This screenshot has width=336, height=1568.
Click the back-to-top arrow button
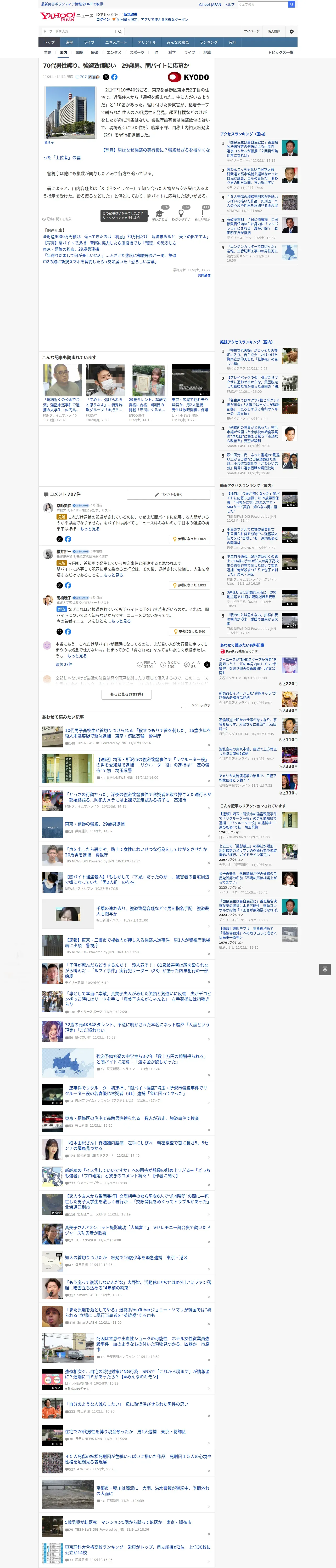click(x=325, y=969)
